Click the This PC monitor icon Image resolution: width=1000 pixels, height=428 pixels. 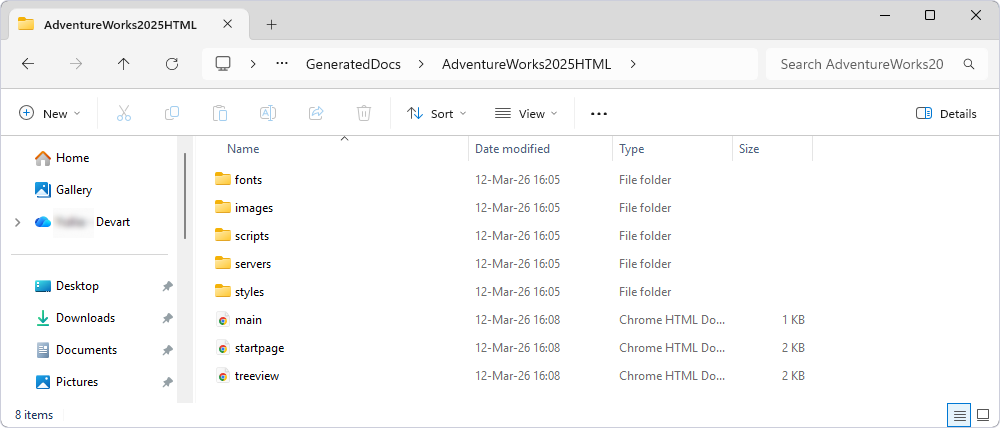click(x=223, y=64)
